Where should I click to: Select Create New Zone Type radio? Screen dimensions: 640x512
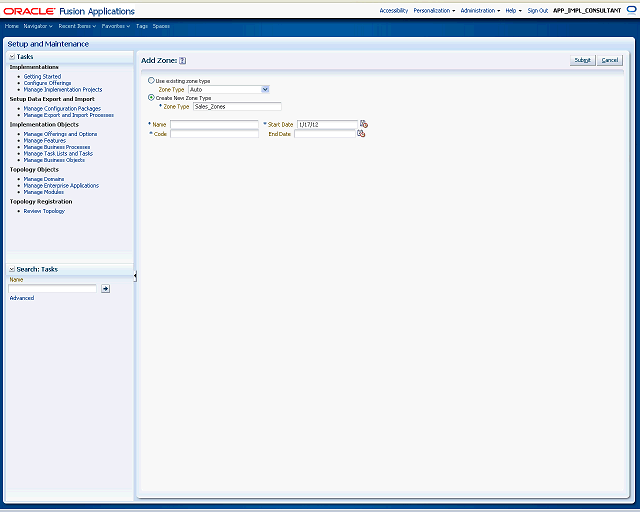151,98
